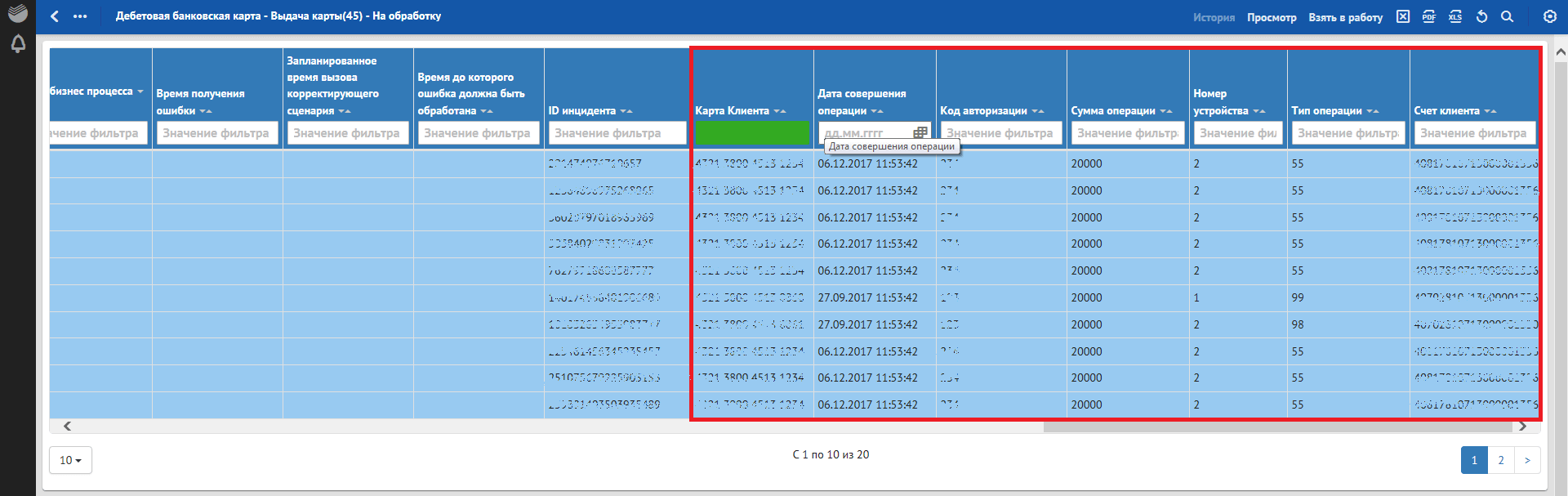Open the "Просмотр" menu item

[1272, 17]
